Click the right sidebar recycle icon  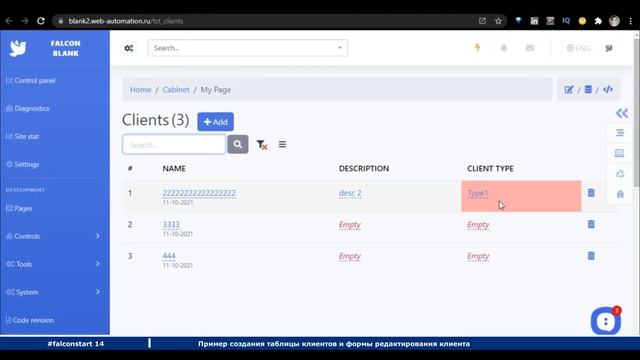coord(620,174)
